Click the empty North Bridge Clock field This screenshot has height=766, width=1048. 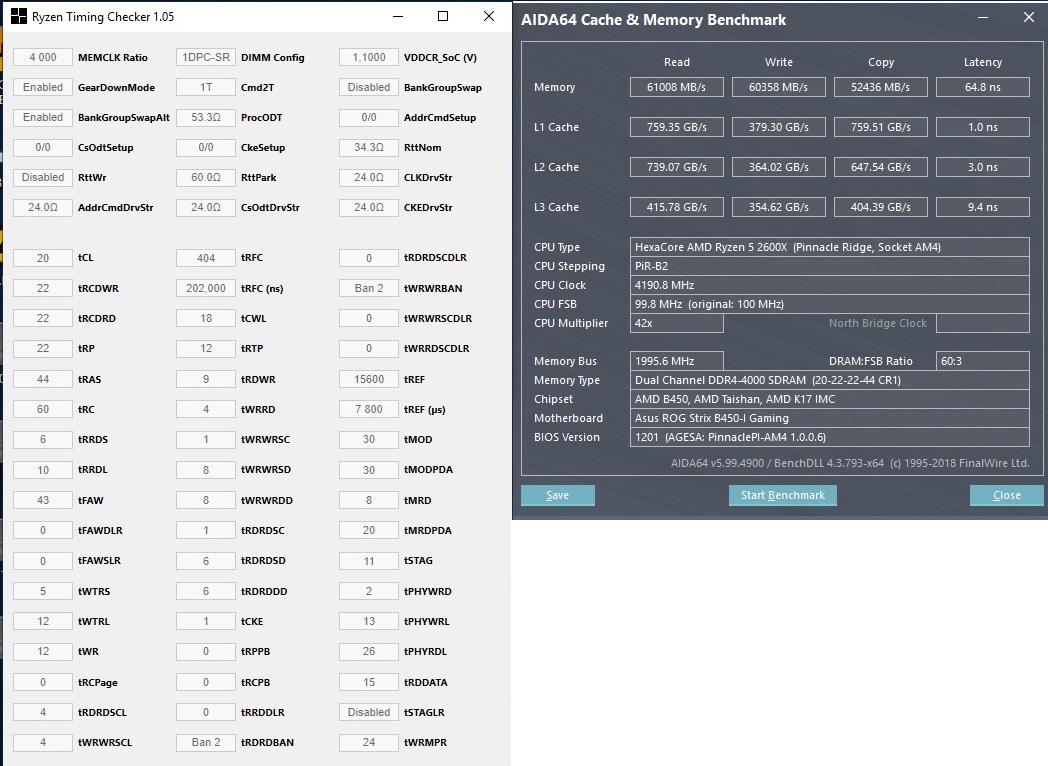[x=982, y=324]
